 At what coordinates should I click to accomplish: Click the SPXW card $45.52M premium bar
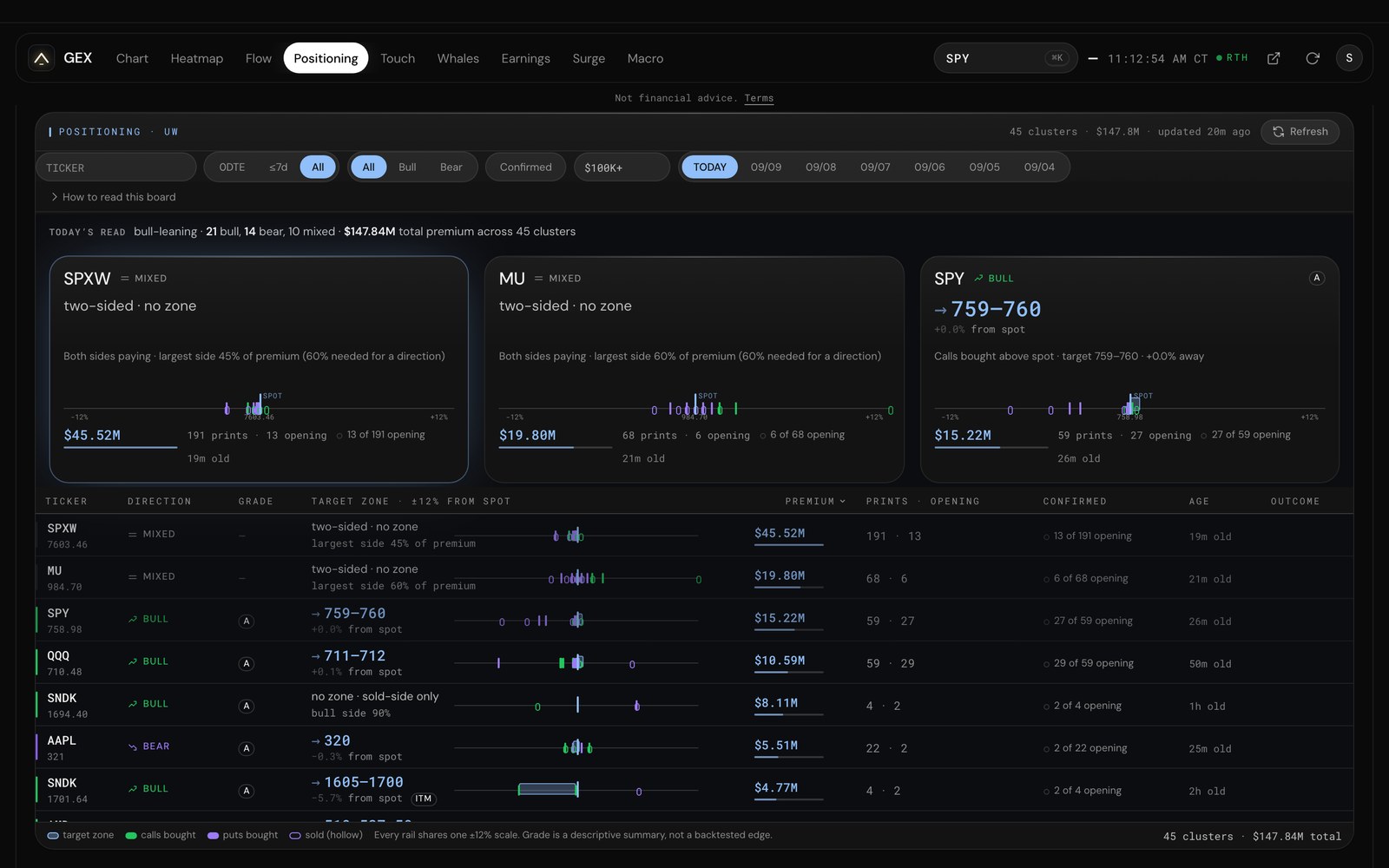[120, 447]
